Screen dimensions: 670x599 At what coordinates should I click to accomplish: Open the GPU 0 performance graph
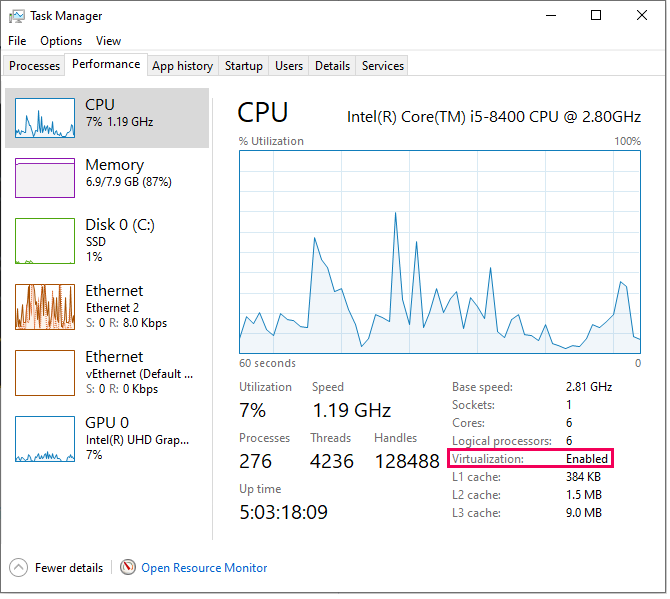tap(45, 439)
